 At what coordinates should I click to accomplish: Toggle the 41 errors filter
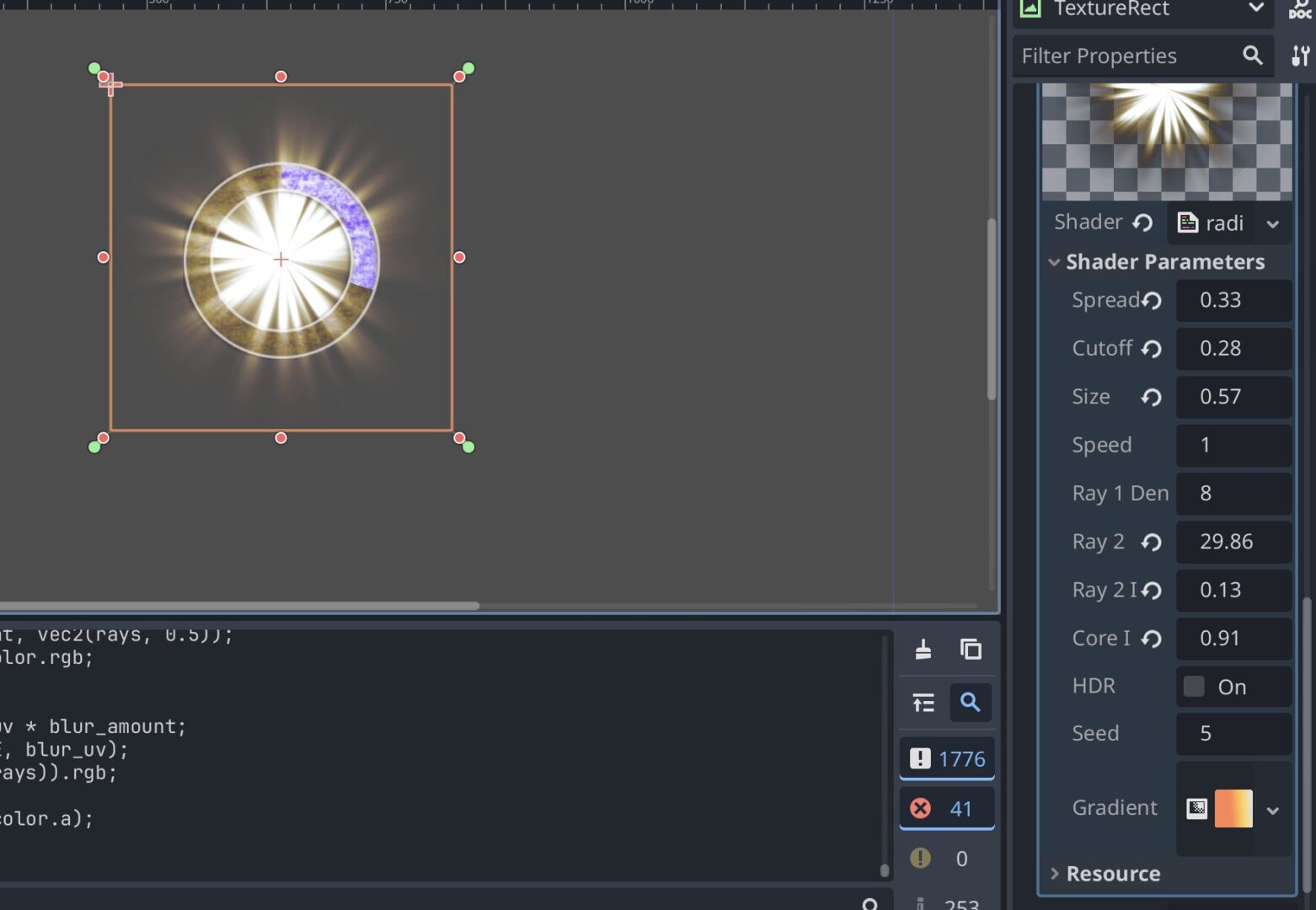coord(947,809)
